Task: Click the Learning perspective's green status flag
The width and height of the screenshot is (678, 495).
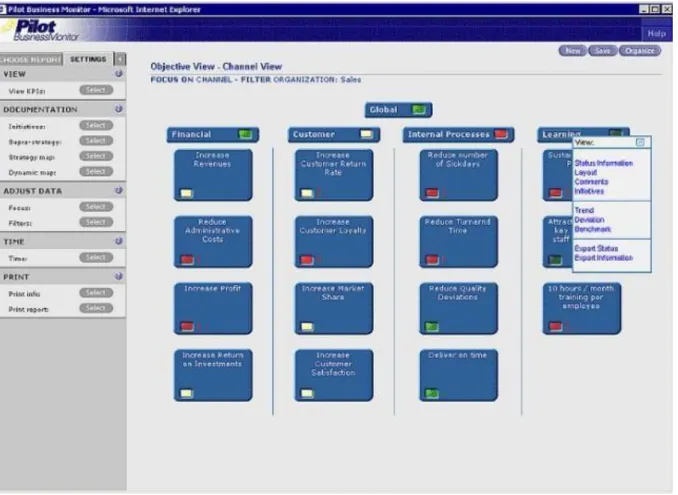Action: pyautogui.click(x=615, y=133)
